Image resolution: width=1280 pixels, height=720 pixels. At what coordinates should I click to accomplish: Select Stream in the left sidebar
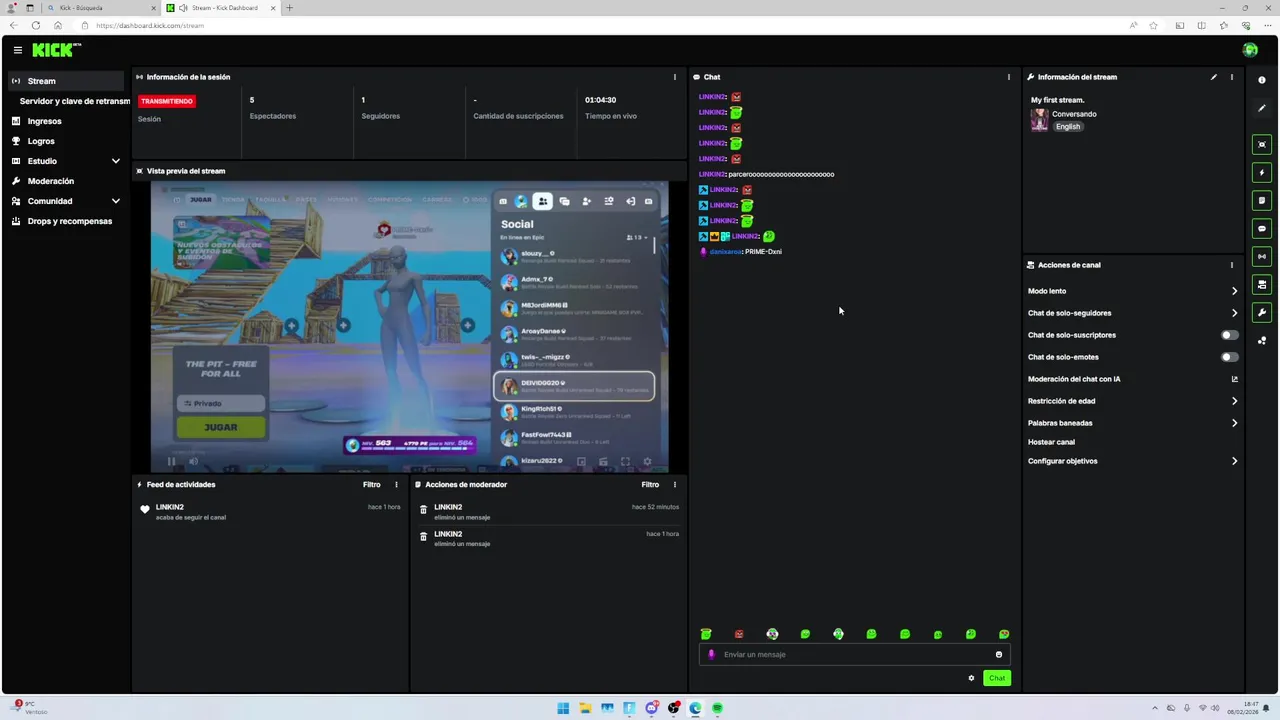pyautogui.click(x=66, y=81)
